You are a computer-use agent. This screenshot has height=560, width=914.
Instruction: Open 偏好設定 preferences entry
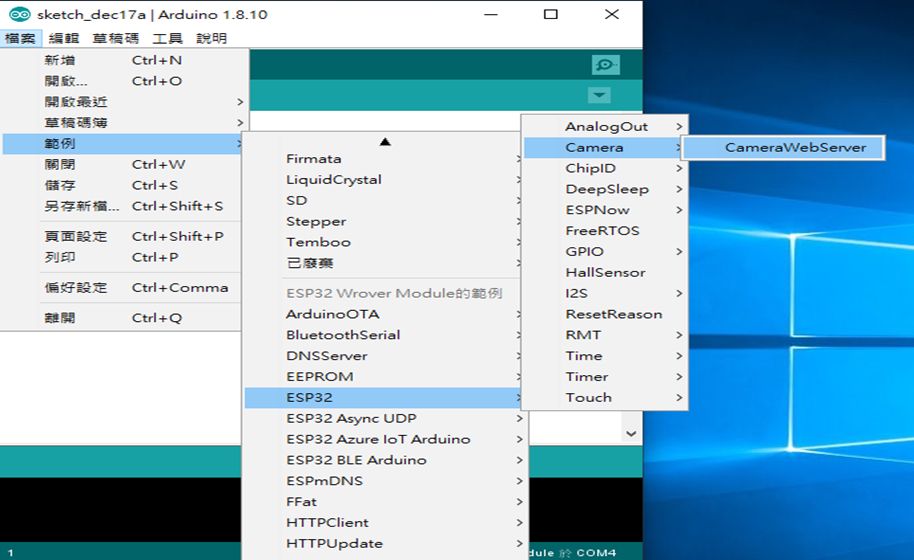coord(122,288)
